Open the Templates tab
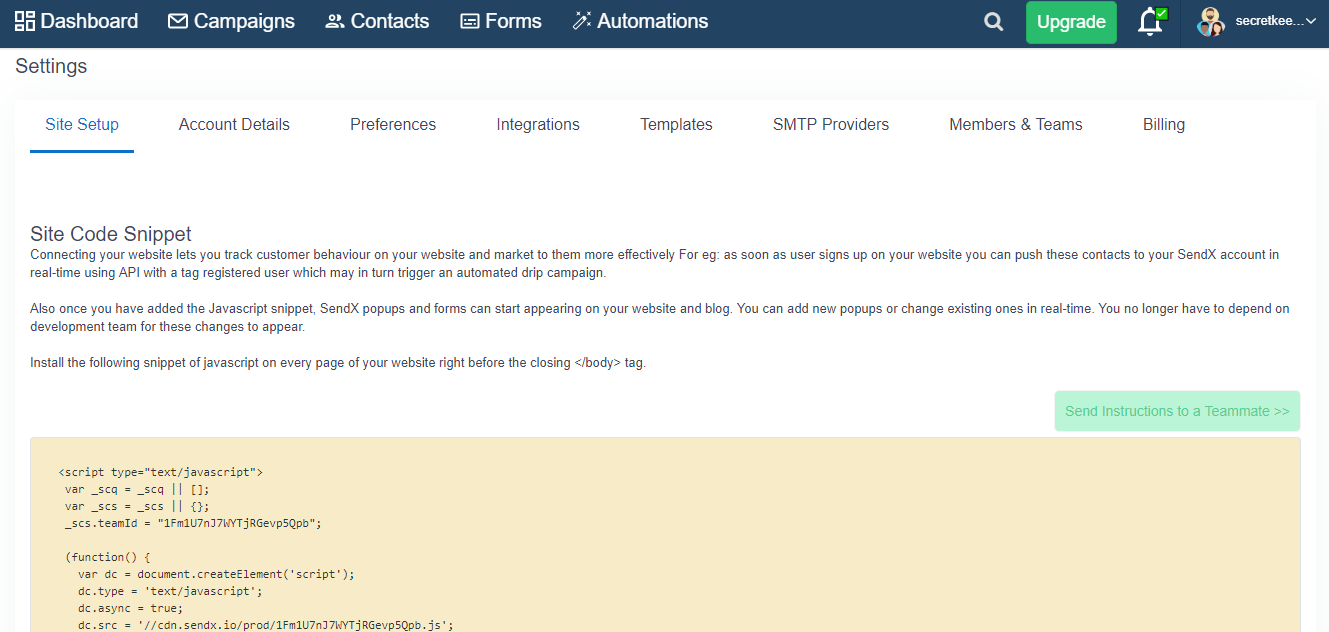1329x632 pixels. [x=676, y=125]
